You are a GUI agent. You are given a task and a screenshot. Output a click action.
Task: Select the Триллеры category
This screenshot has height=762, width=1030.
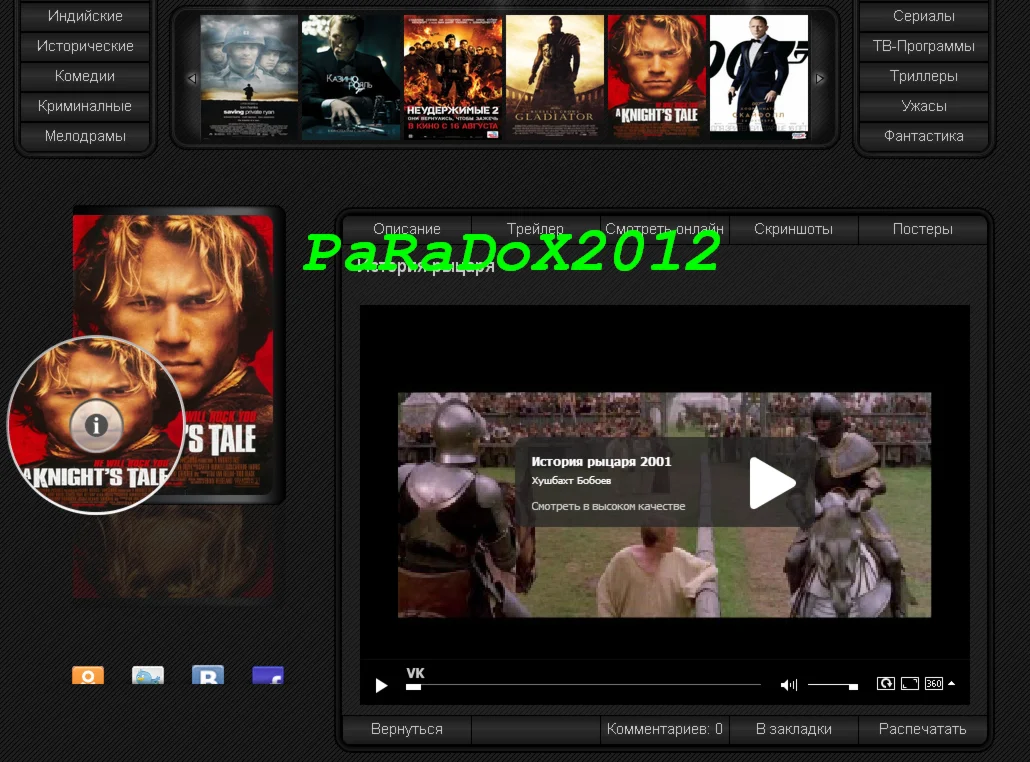point(924,76)
